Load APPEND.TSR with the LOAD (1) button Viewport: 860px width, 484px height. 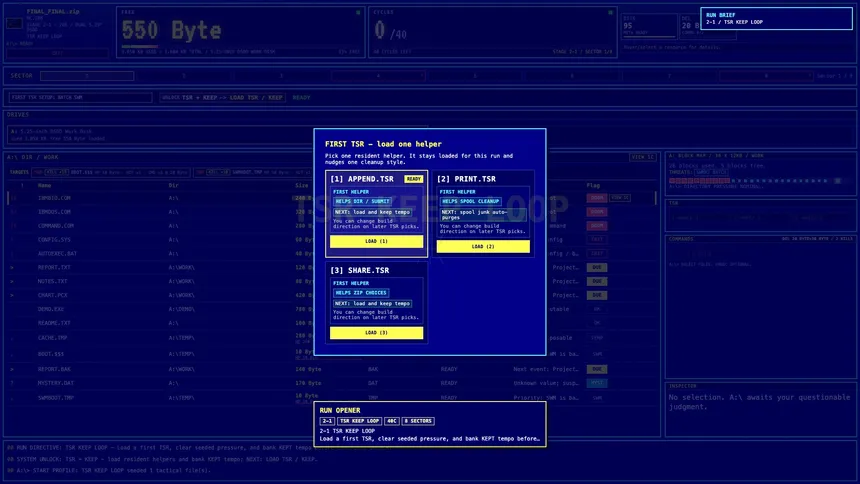(x=376, y=241)
